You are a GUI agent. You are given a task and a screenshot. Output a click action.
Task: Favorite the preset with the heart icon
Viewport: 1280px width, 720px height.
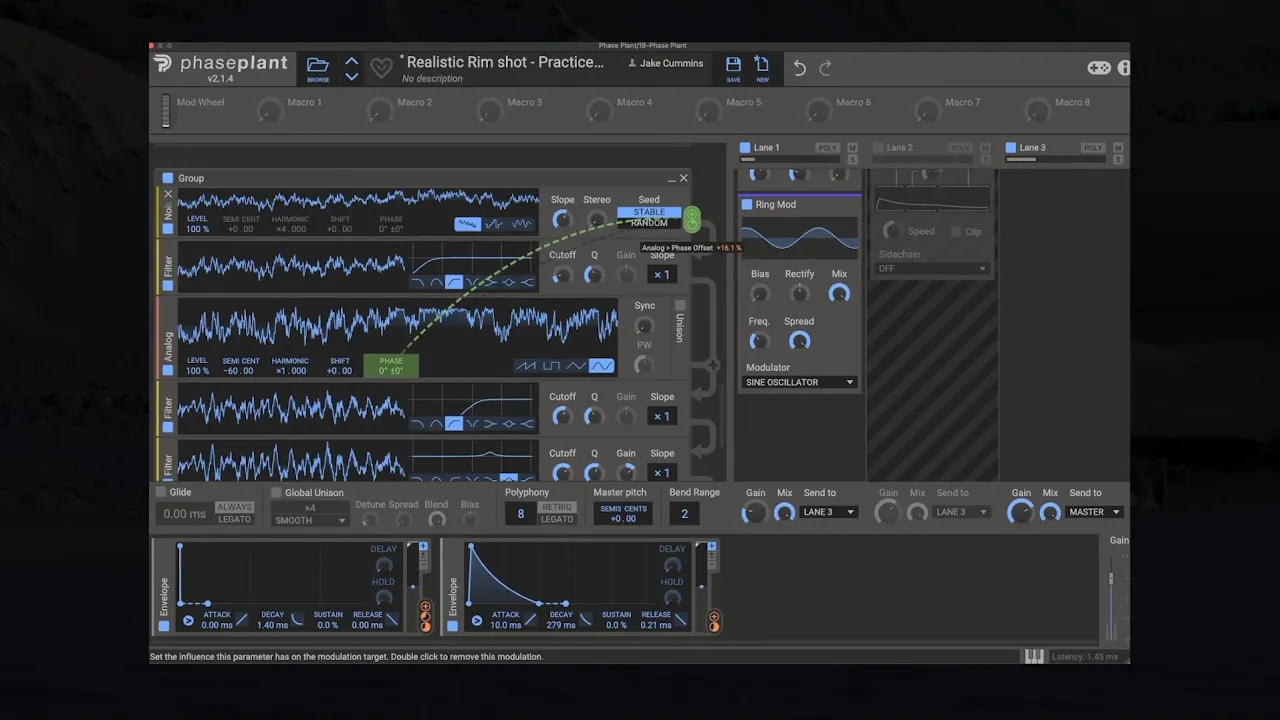[381, 68]
